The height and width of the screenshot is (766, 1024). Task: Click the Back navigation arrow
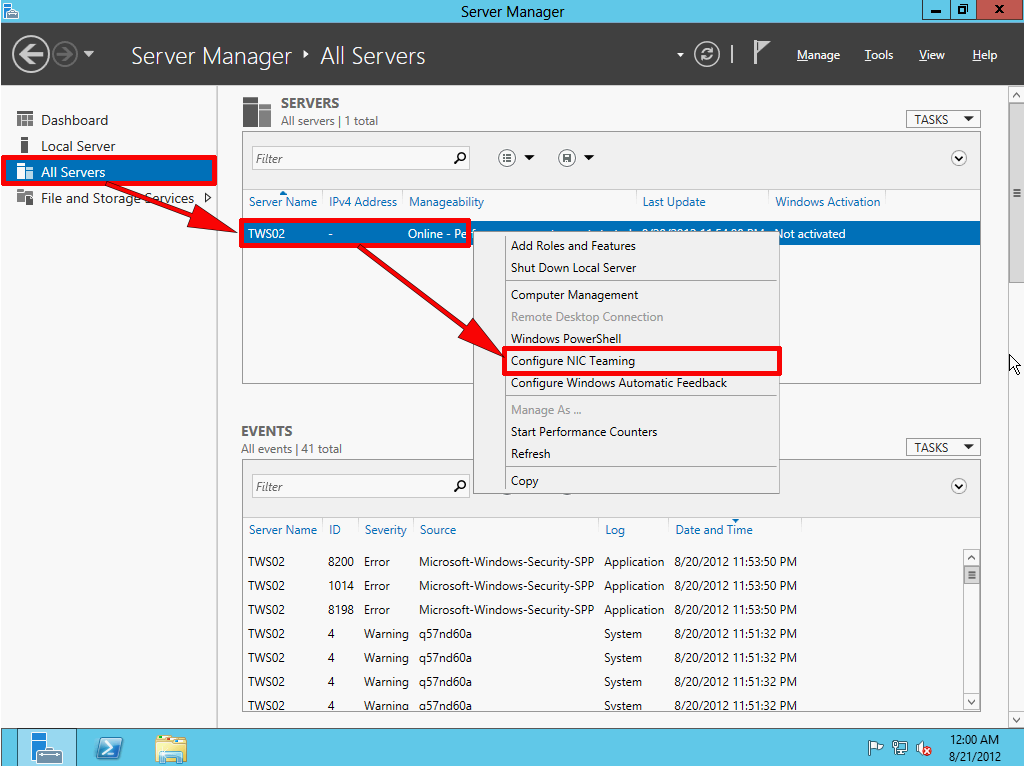pyautogui.click(x=31, y=54)
